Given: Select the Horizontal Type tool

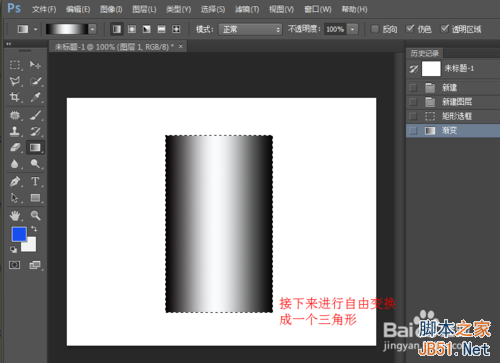Looking at the screenshot, I should (35, 181).
